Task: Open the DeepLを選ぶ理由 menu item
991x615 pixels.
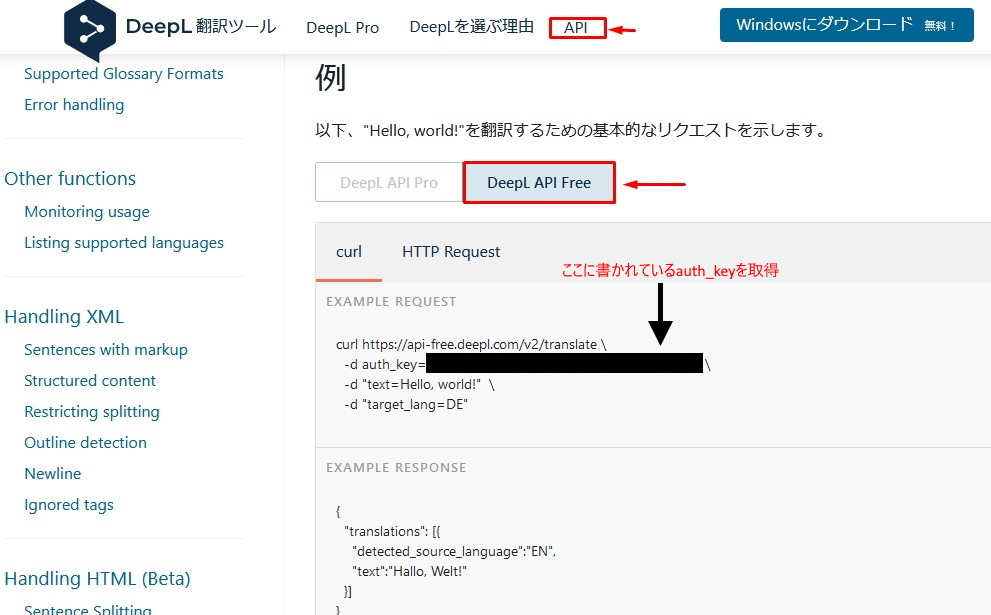Action: [471, 27]
